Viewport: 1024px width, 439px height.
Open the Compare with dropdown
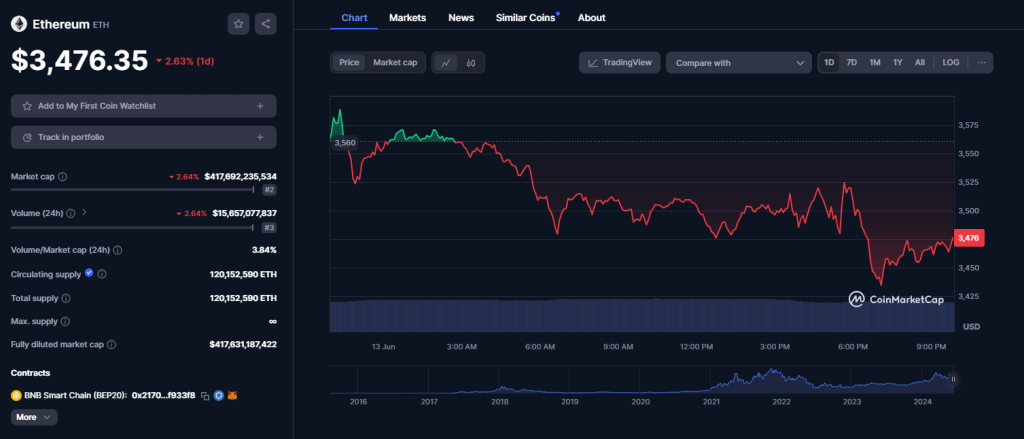738,63
